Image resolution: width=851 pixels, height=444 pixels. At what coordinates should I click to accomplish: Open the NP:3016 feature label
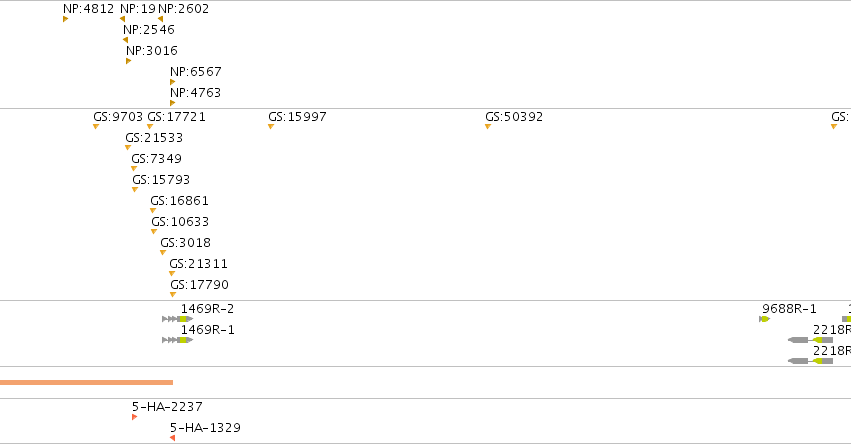[152, 50]
